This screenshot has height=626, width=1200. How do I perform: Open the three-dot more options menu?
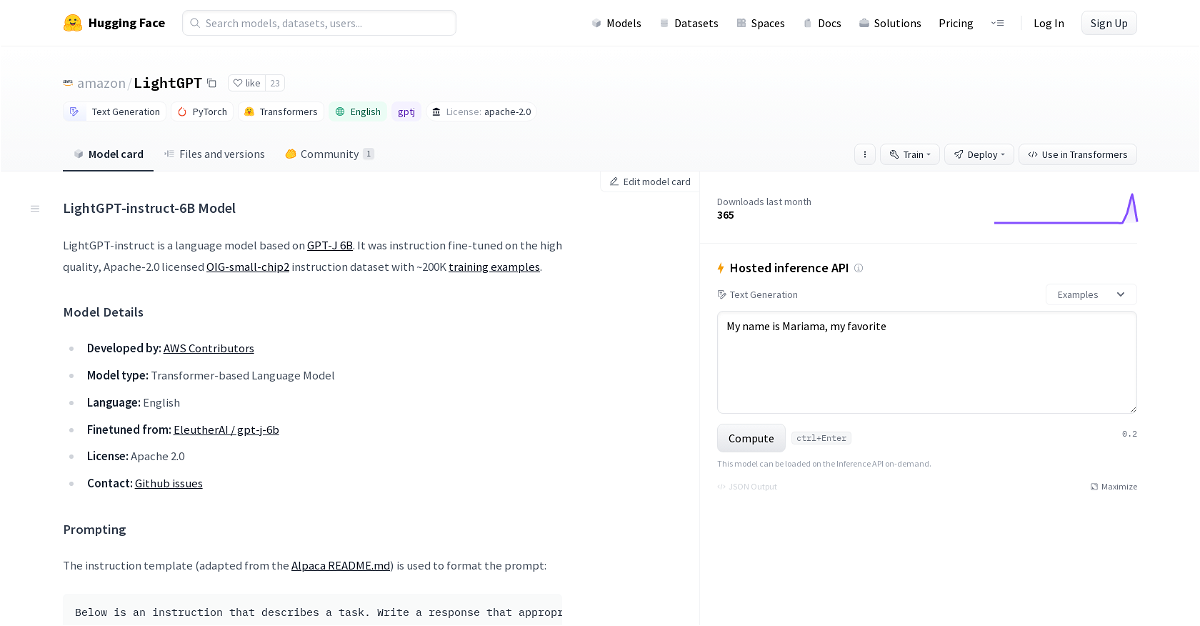click(x=865, y=155)
